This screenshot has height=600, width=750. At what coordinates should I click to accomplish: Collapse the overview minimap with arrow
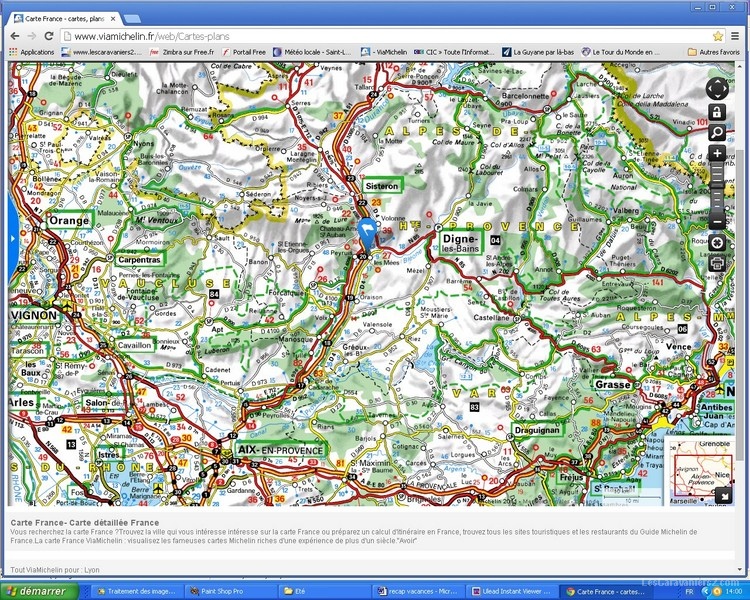pos(724,497)
